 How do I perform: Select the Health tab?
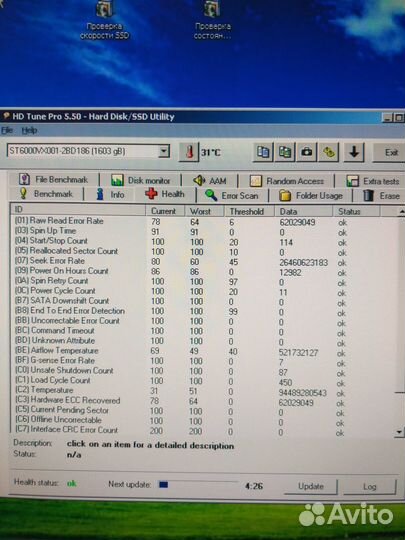point(165,194)
